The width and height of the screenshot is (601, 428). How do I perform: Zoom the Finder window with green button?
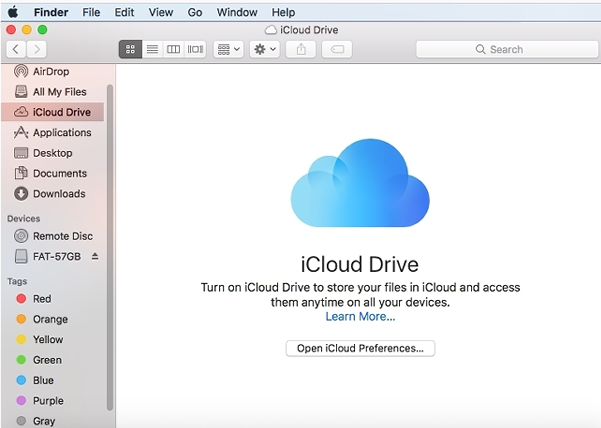point(43,30)
